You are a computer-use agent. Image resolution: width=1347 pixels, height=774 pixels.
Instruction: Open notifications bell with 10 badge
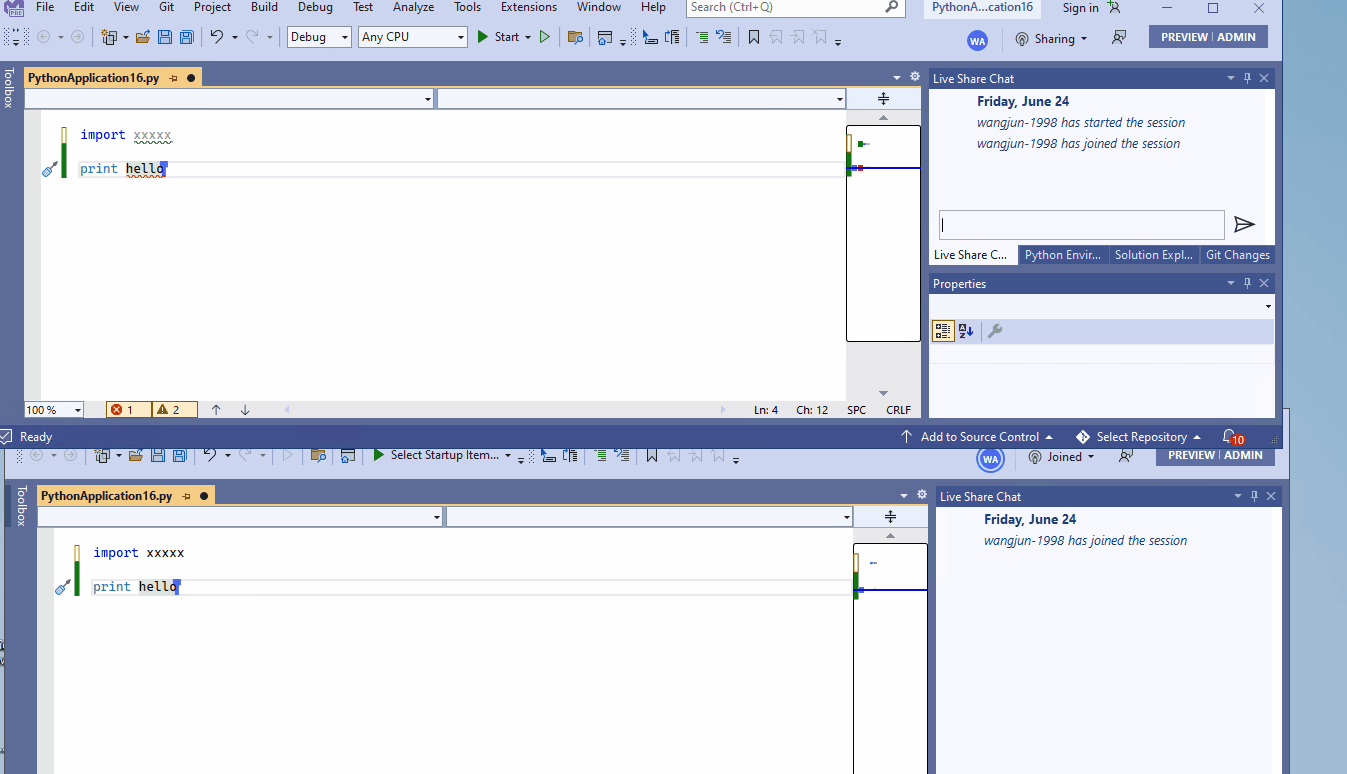1231,437
